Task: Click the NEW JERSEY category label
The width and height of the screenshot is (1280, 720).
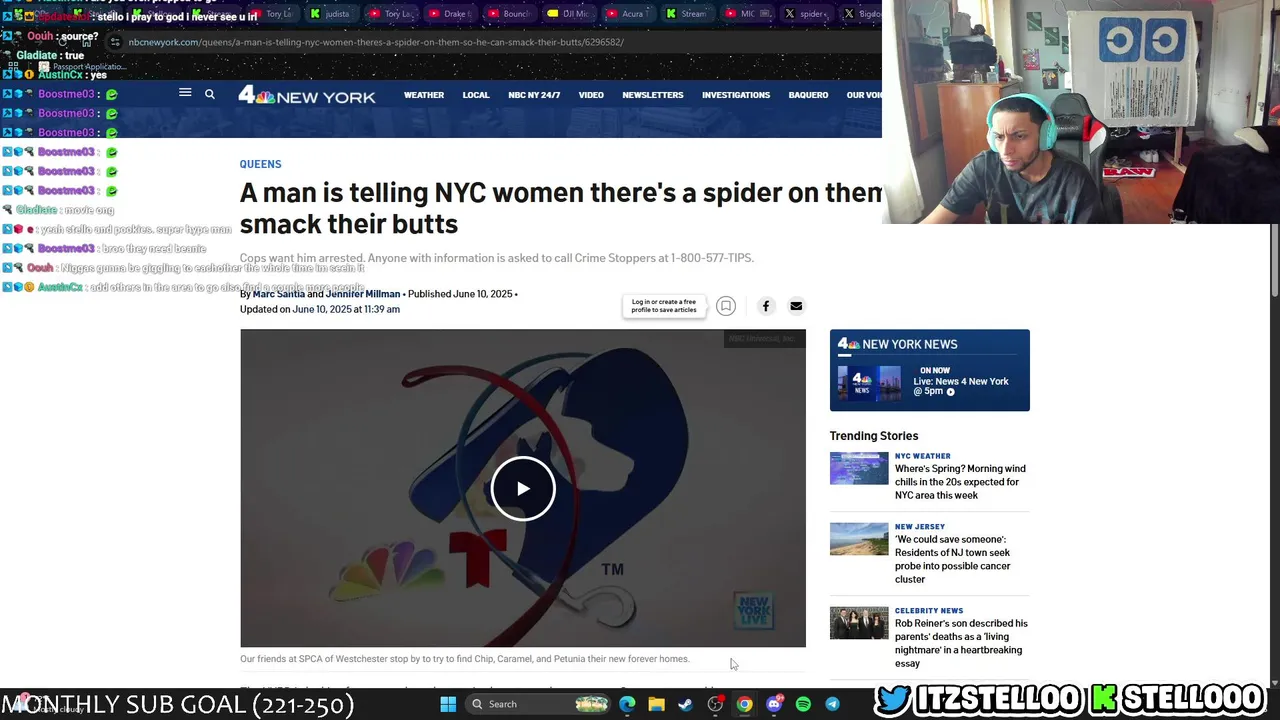Action: [x=920, y=526]
